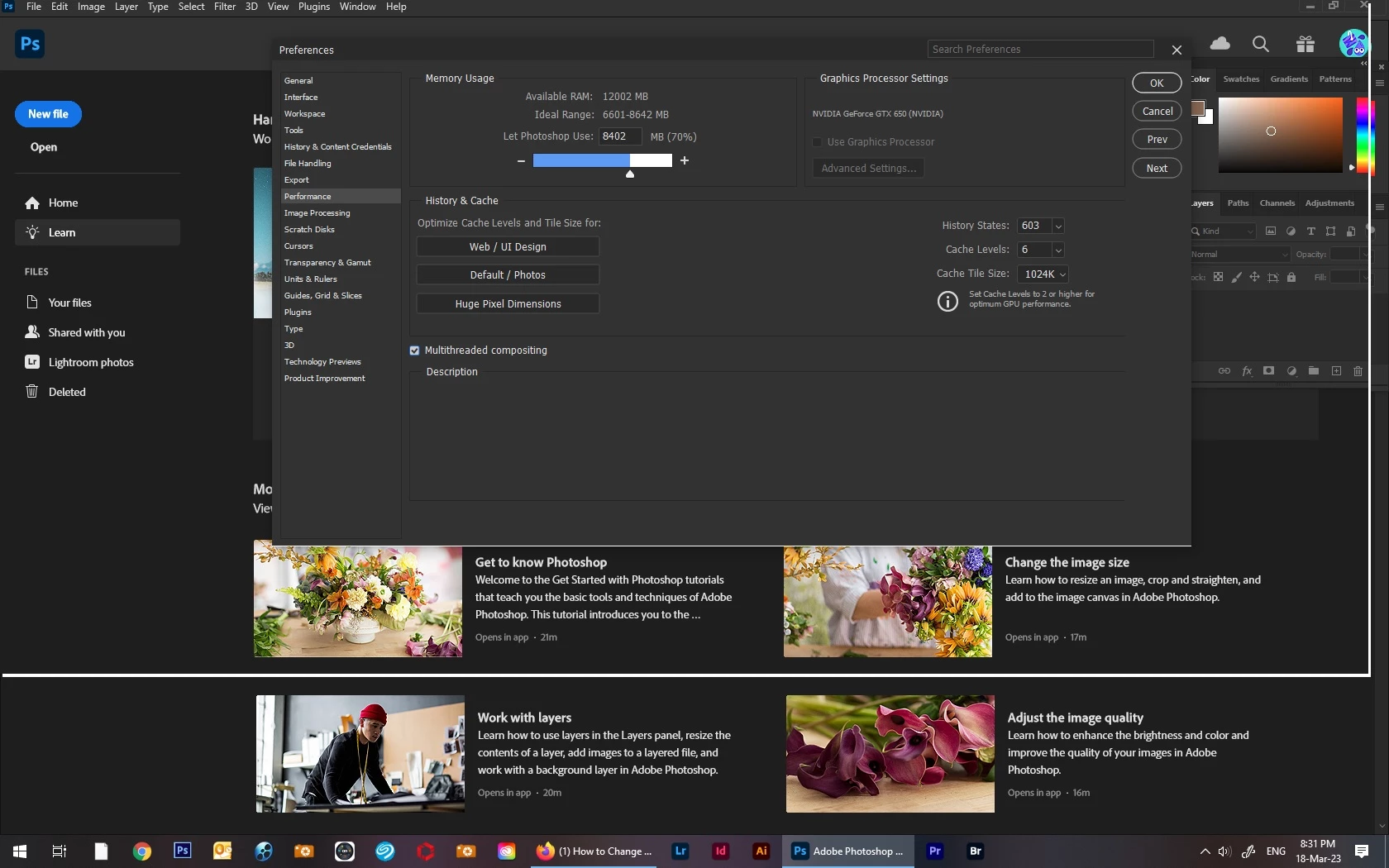Click the create new group folder icon
1389x868 pixels.
1314,371
